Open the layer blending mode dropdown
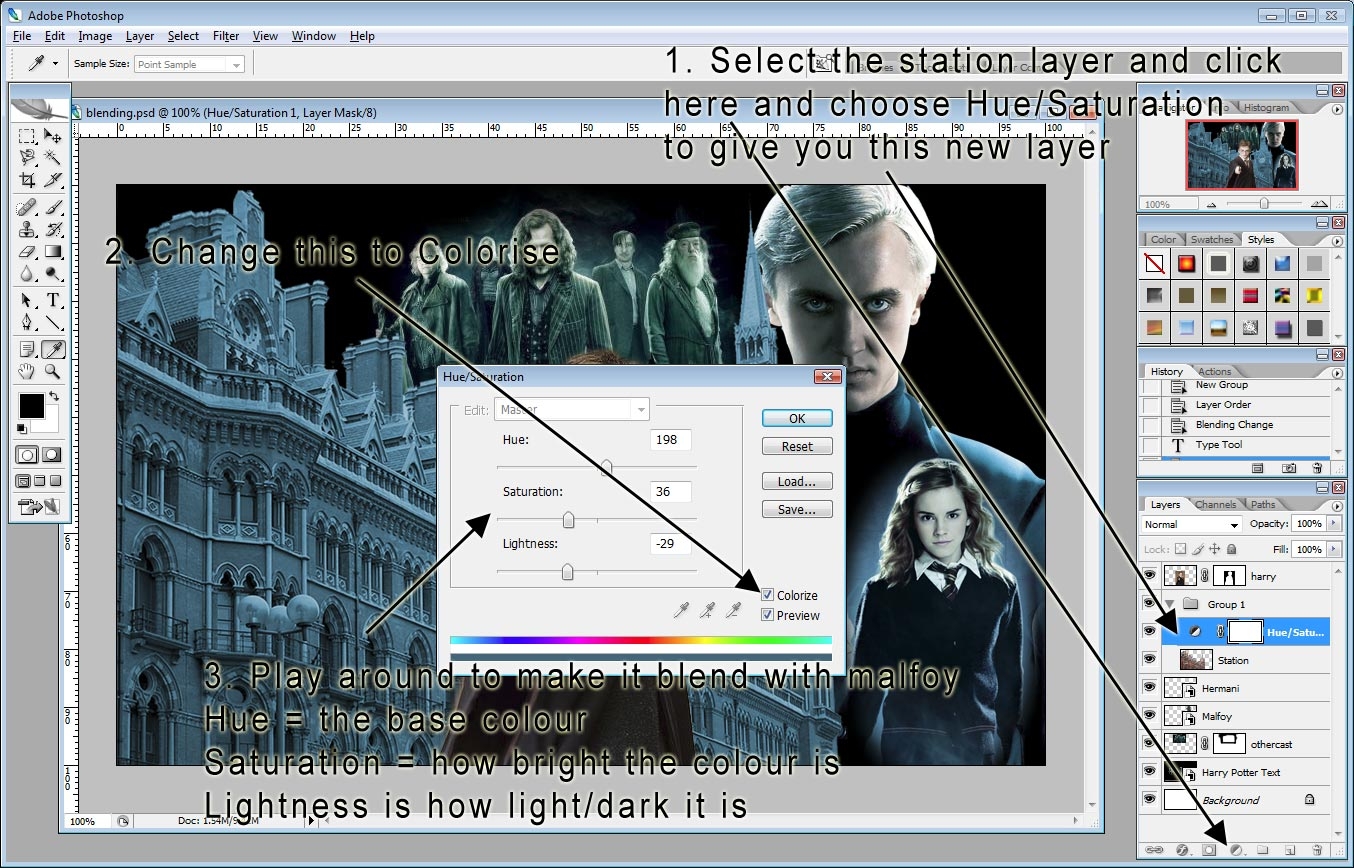 1191,524
